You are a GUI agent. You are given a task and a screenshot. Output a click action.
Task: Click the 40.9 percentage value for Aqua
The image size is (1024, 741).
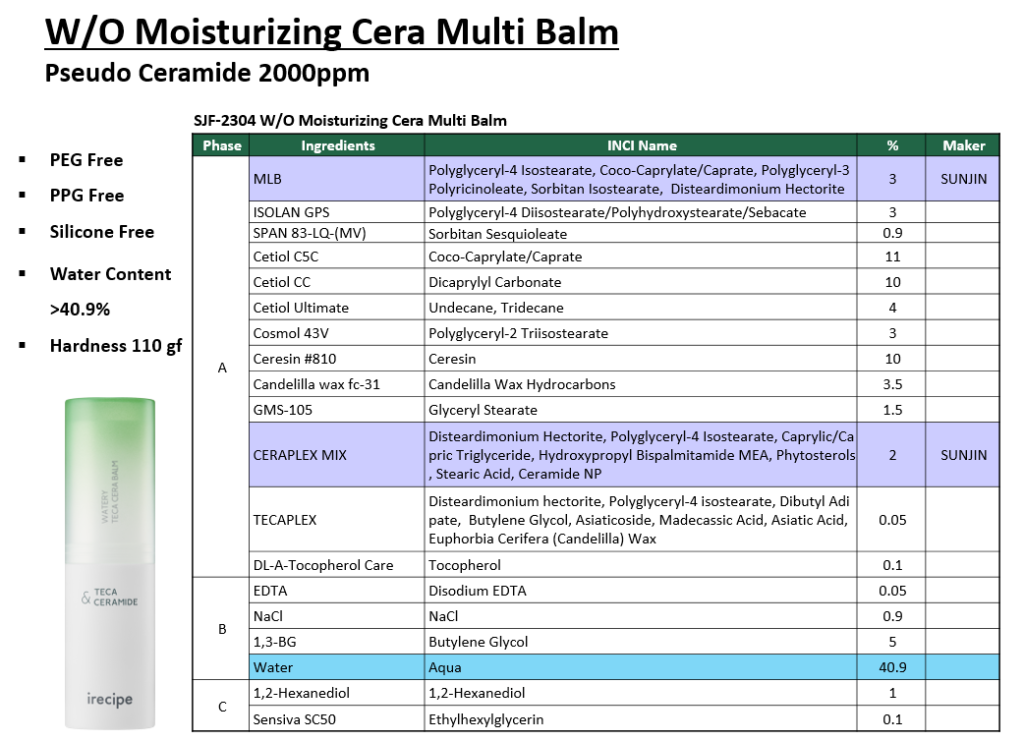pos(892,667)
